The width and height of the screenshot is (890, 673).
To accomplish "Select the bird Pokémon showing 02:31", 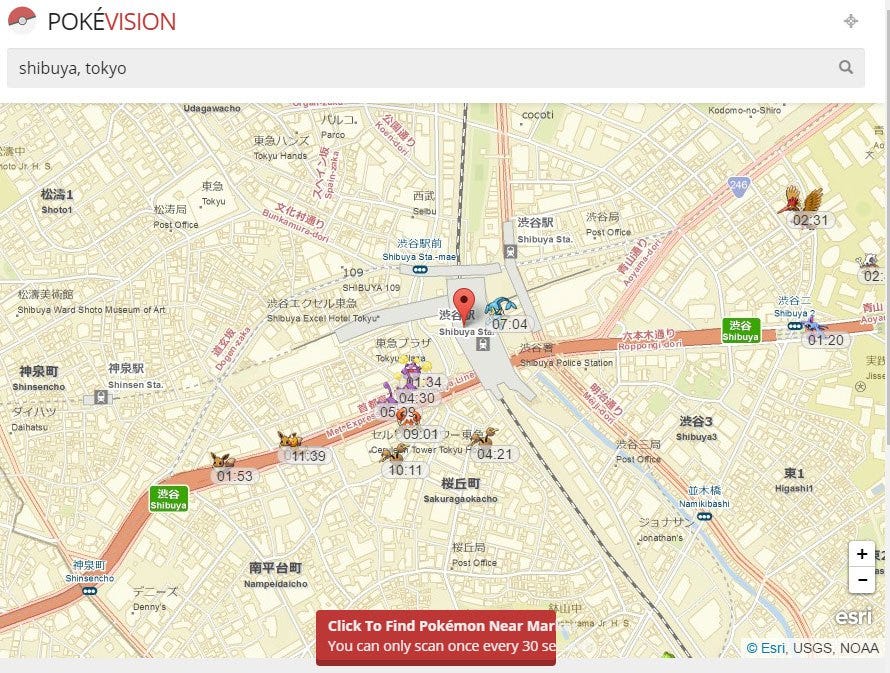I will click(x=801, y=200).
